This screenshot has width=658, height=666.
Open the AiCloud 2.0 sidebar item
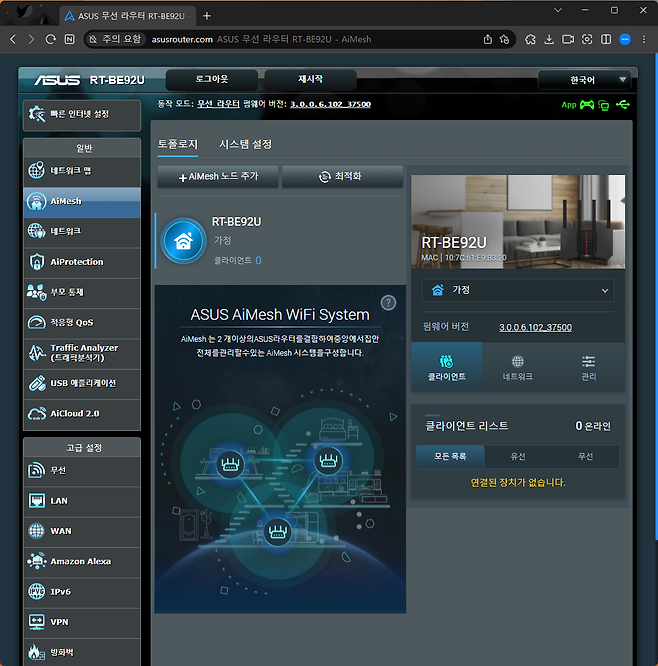82,413
